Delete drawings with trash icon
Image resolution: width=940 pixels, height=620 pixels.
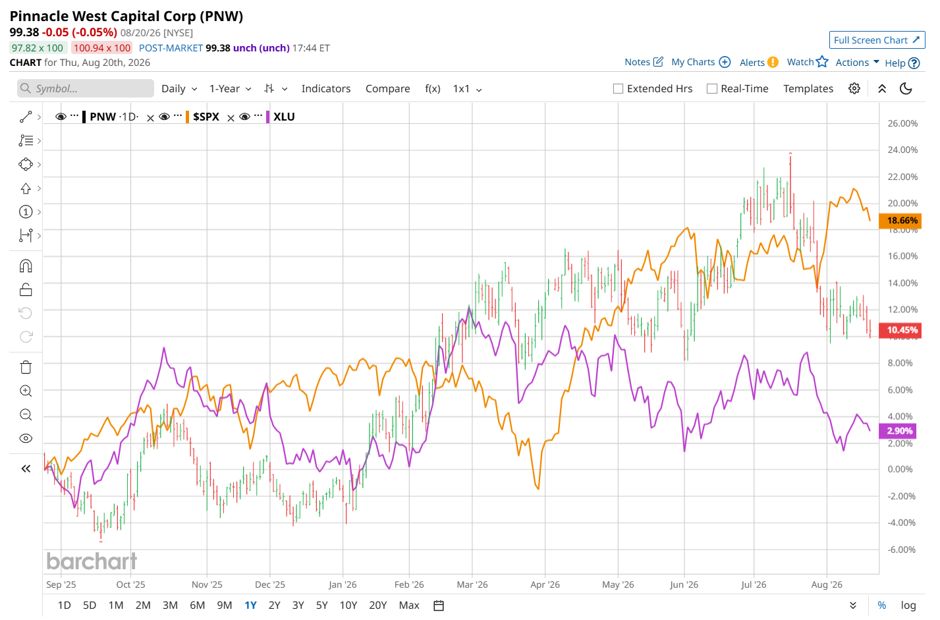click(x=26, y=367)
